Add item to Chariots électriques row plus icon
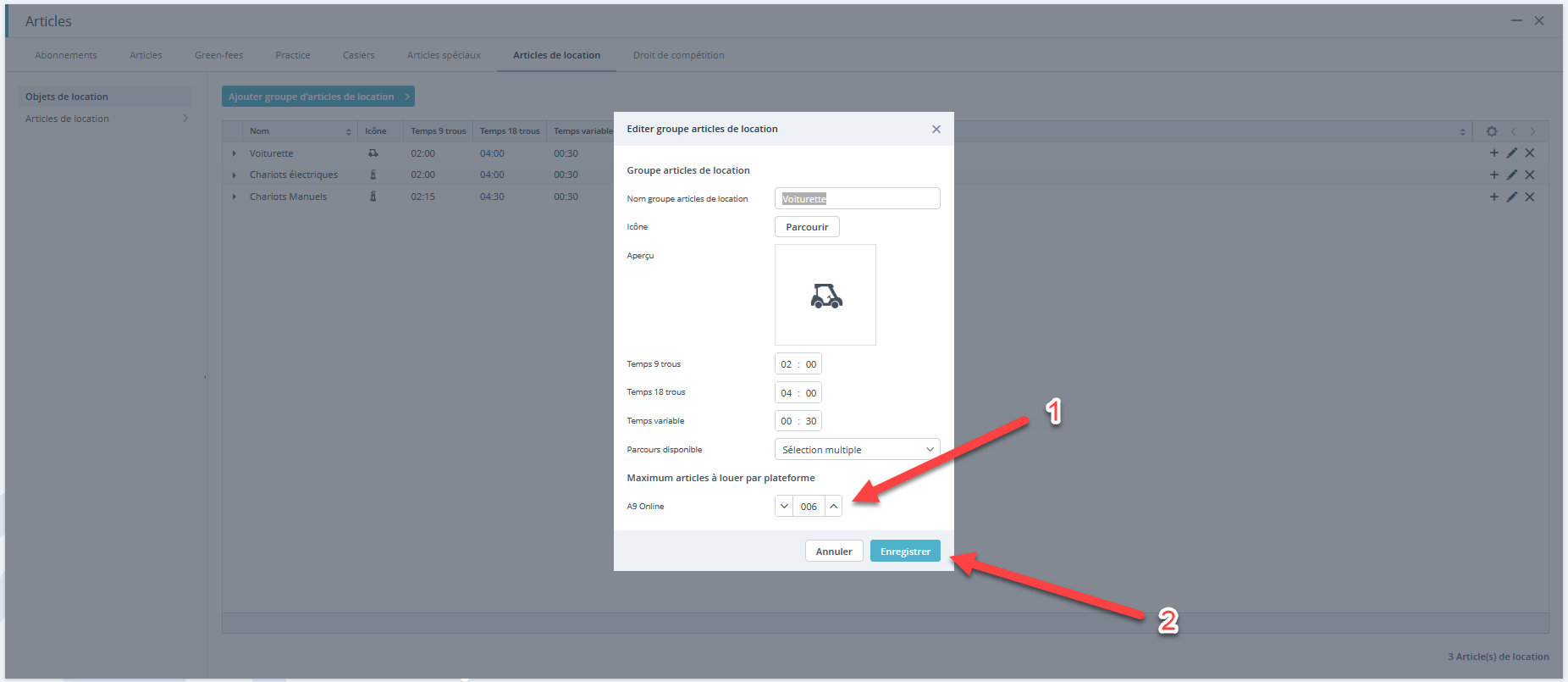Screen dimensions: 1568x682 [x=1494, y=175]
